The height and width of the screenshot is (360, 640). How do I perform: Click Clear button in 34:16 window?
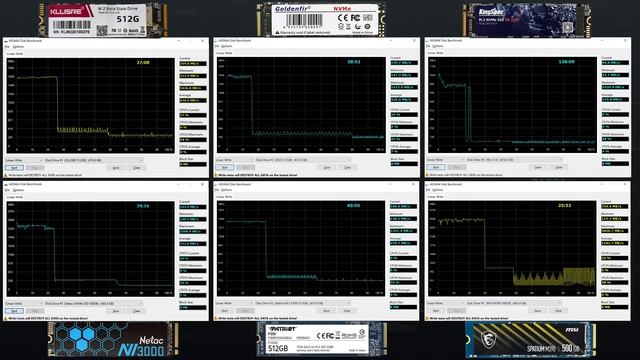coord(136,311)
